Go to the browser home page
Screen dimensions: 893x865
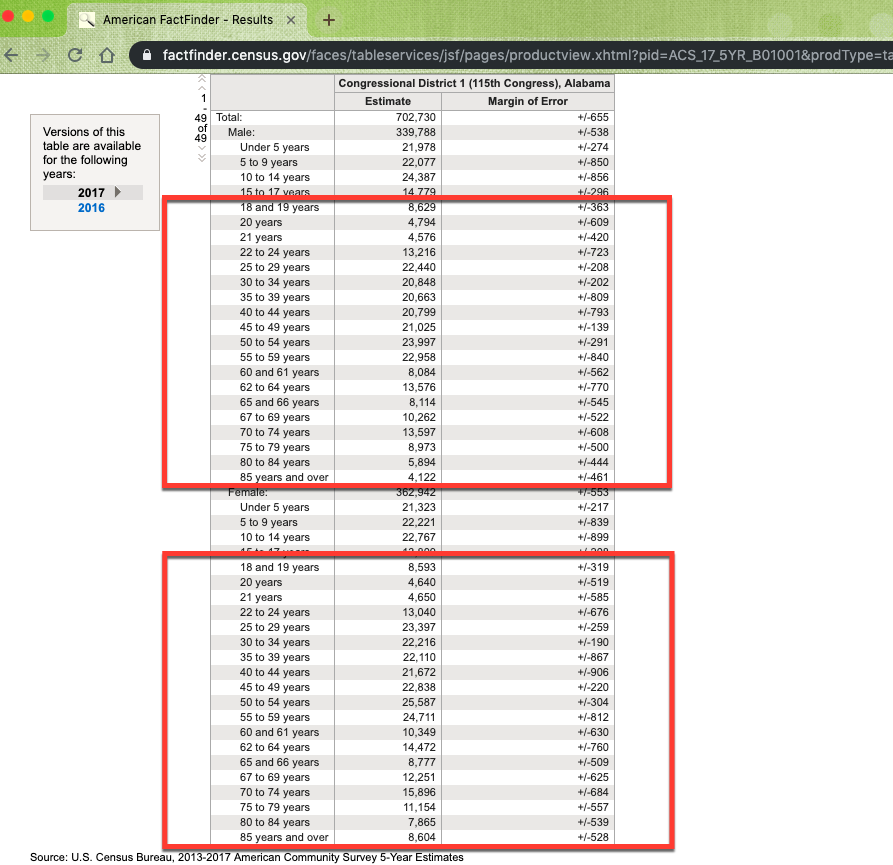107,55
